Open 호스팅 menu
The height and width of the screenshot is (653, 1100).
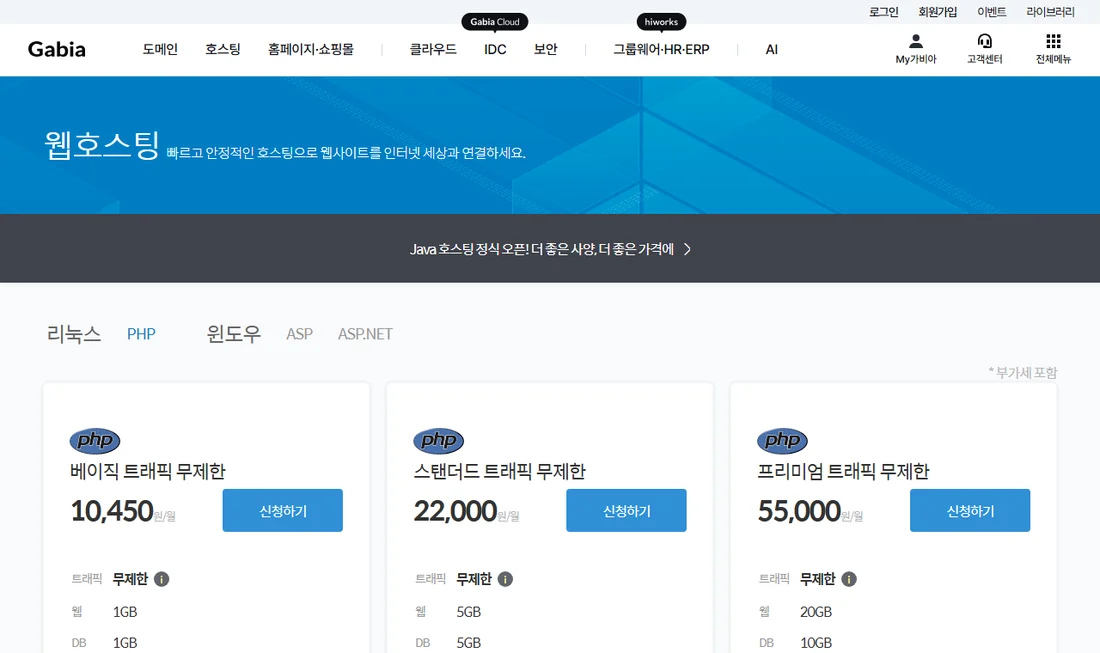(x=222, y=49)
